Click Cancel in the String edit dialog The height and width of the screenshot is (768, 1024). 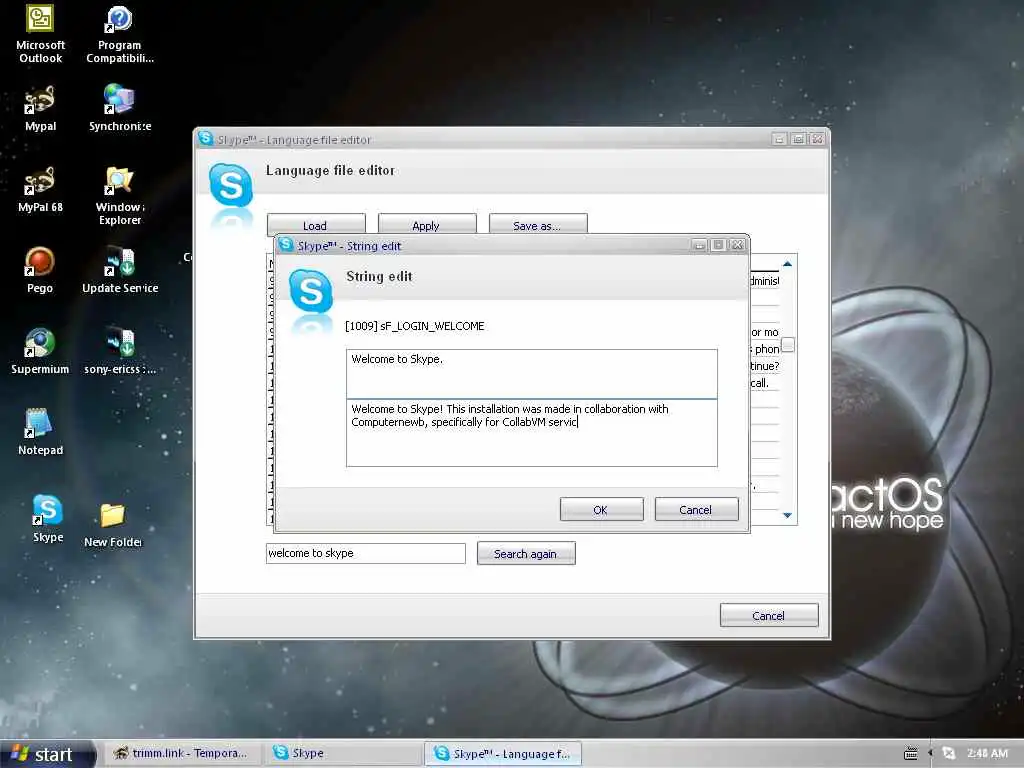coord(696,509)
